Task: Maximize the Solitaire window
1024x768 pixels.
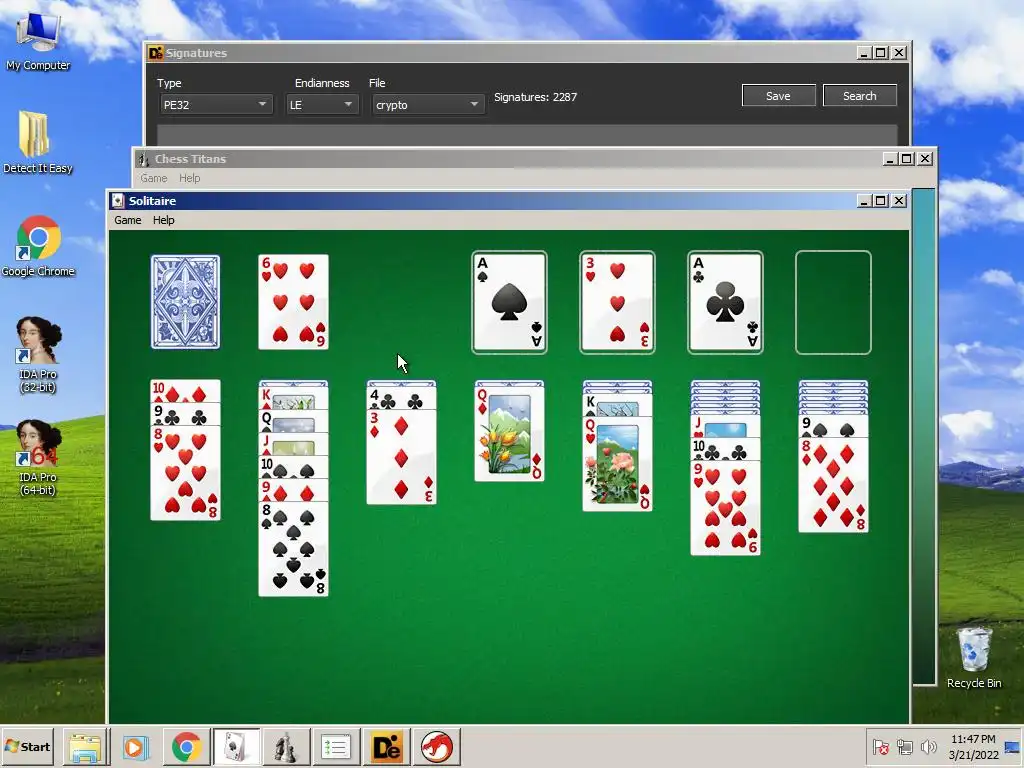Action: [x=881, y=200]
